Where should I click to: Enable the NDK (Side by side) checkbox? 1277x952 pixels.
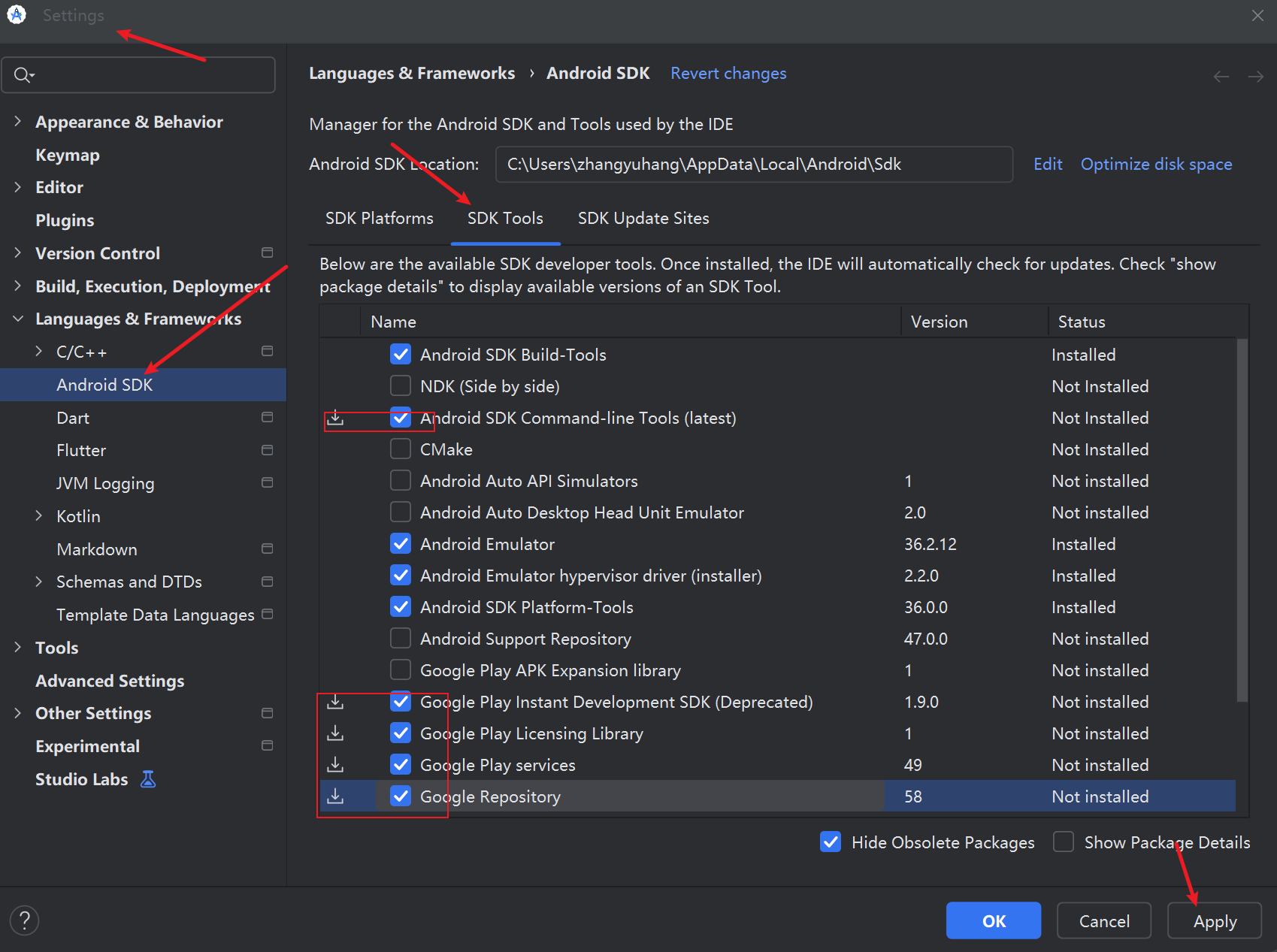401,385
